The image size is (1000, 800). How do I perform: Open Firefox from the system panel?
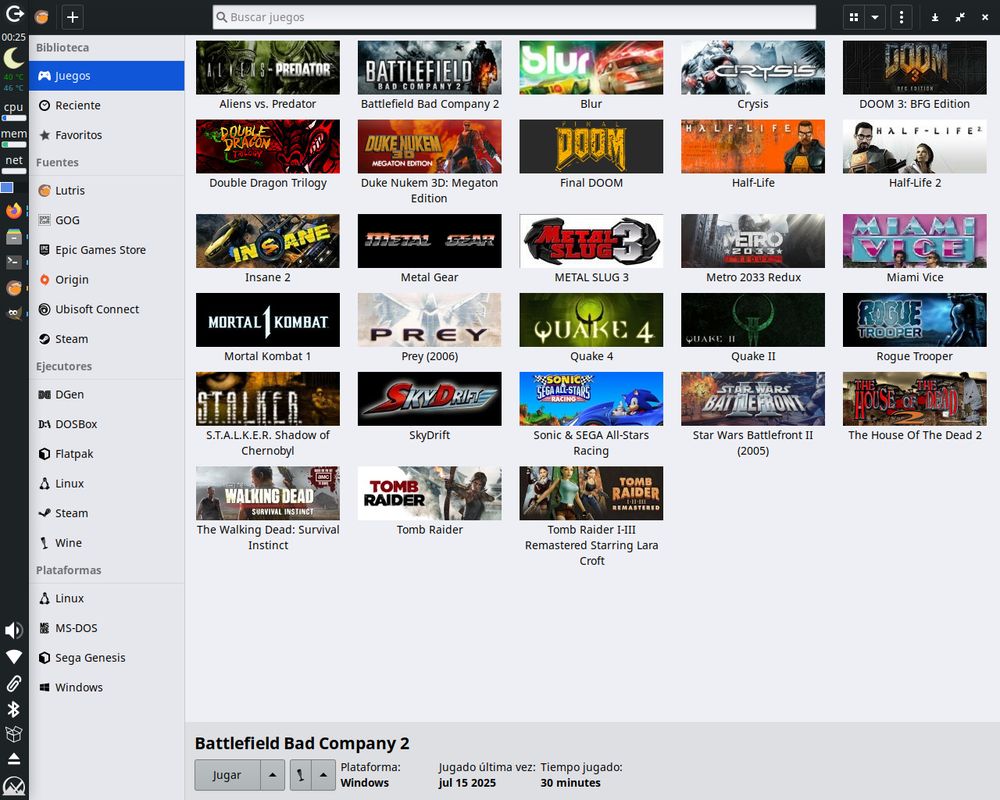point(13,211)
